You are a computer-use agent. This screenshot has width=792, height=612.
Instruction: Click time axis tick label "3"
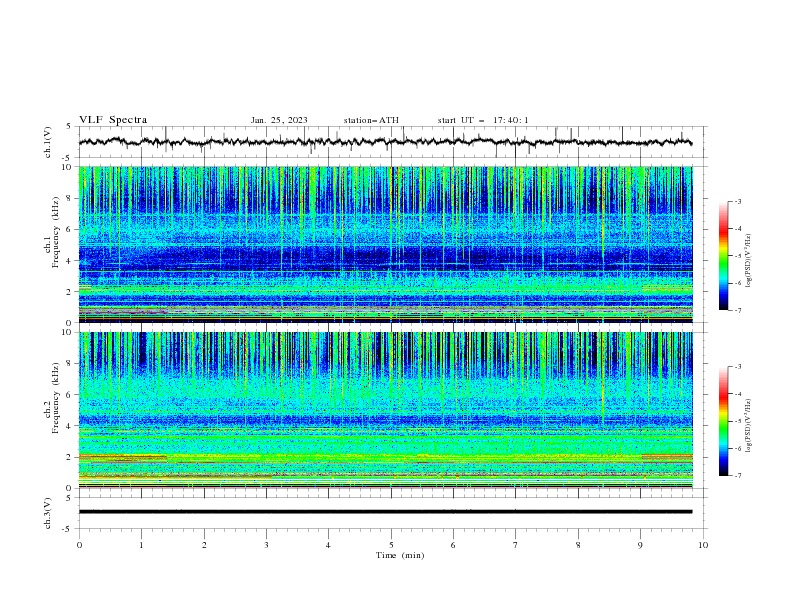(x=266, y=545)
